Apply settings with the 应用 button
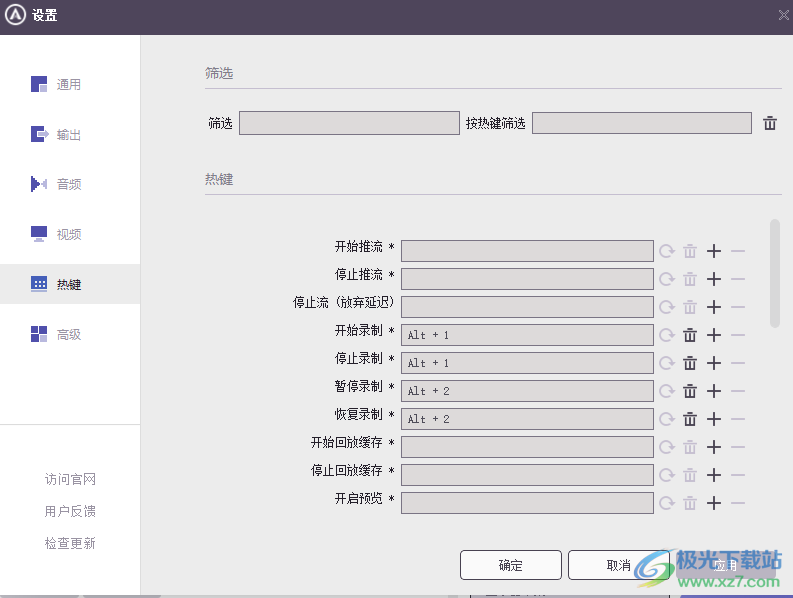The image size is (793, 598). [x=726, y=565]
